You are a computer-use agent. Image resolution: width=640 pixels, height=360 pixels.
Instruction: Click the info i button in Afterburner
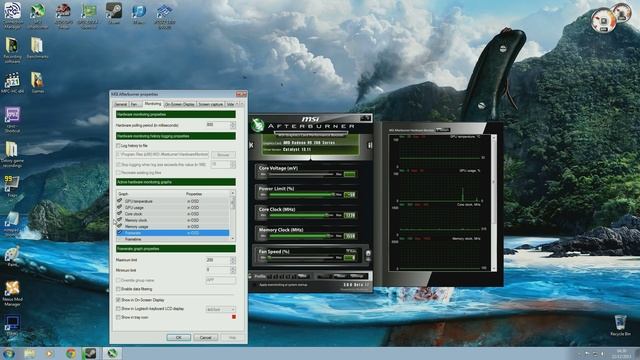tap(370, 145)
